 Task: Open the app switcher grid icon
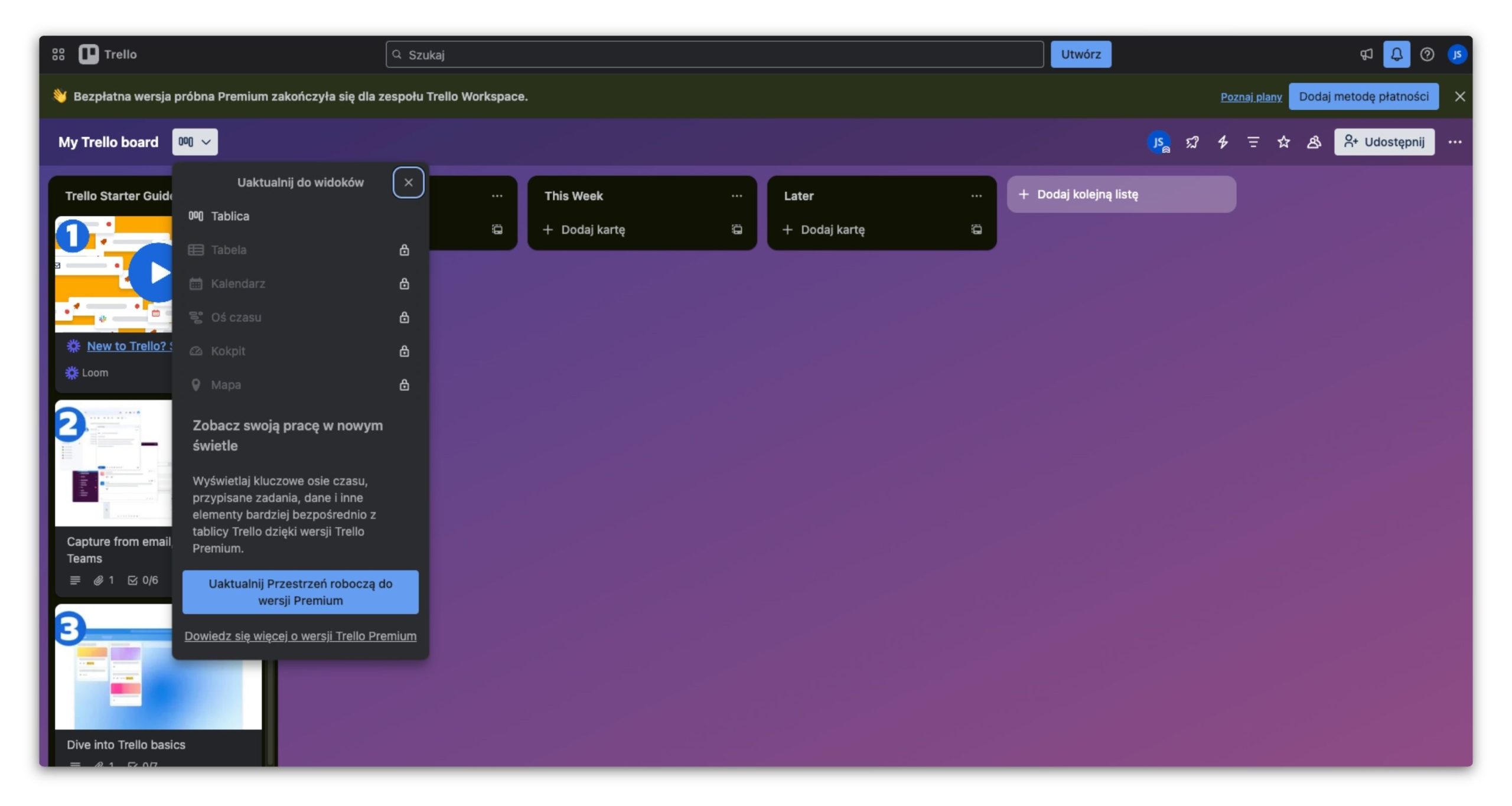(x=58, y=54)
